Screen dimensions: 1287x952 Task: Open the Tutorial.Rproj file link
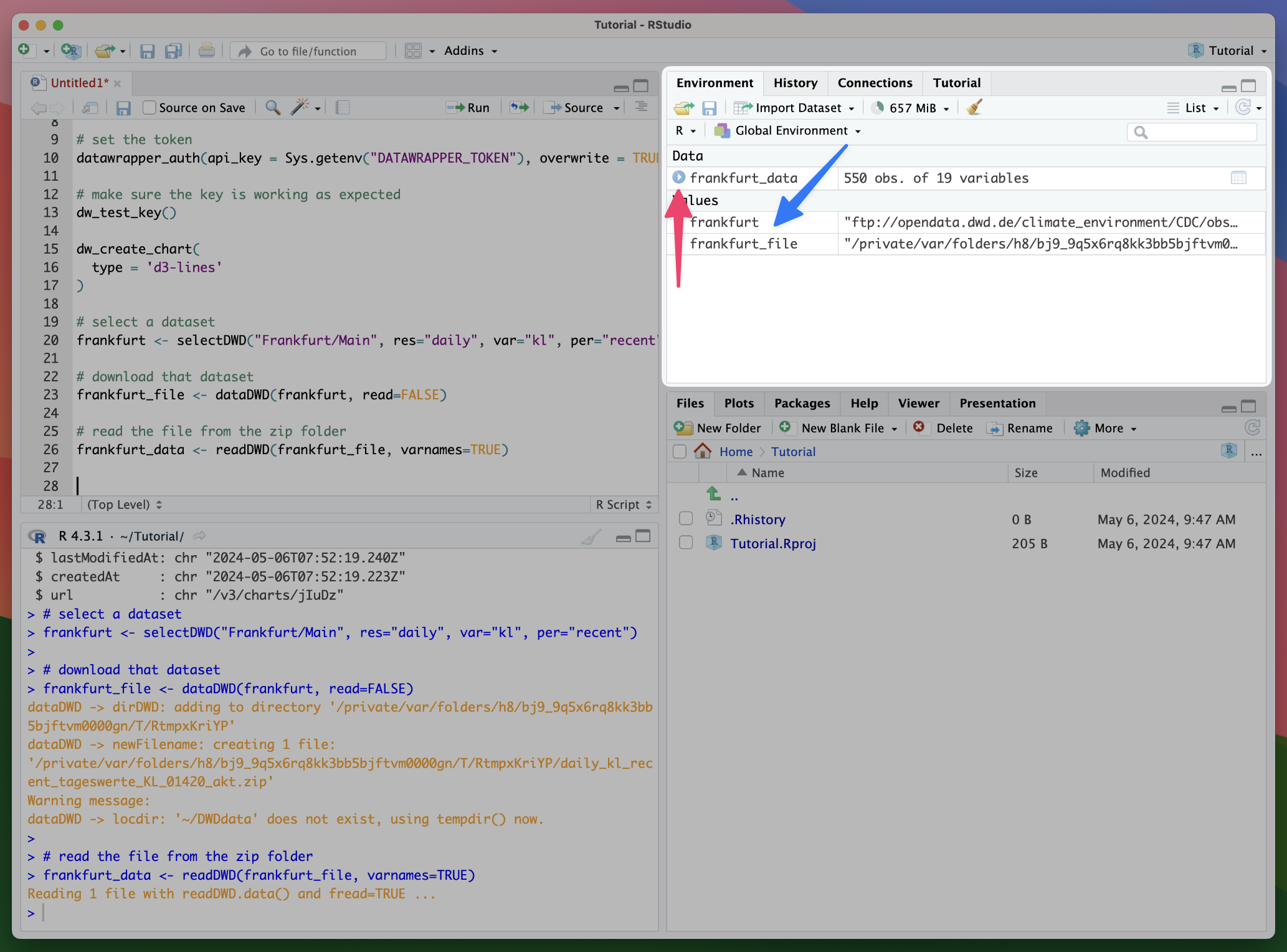pyautogui.click(x=772, y=543)
